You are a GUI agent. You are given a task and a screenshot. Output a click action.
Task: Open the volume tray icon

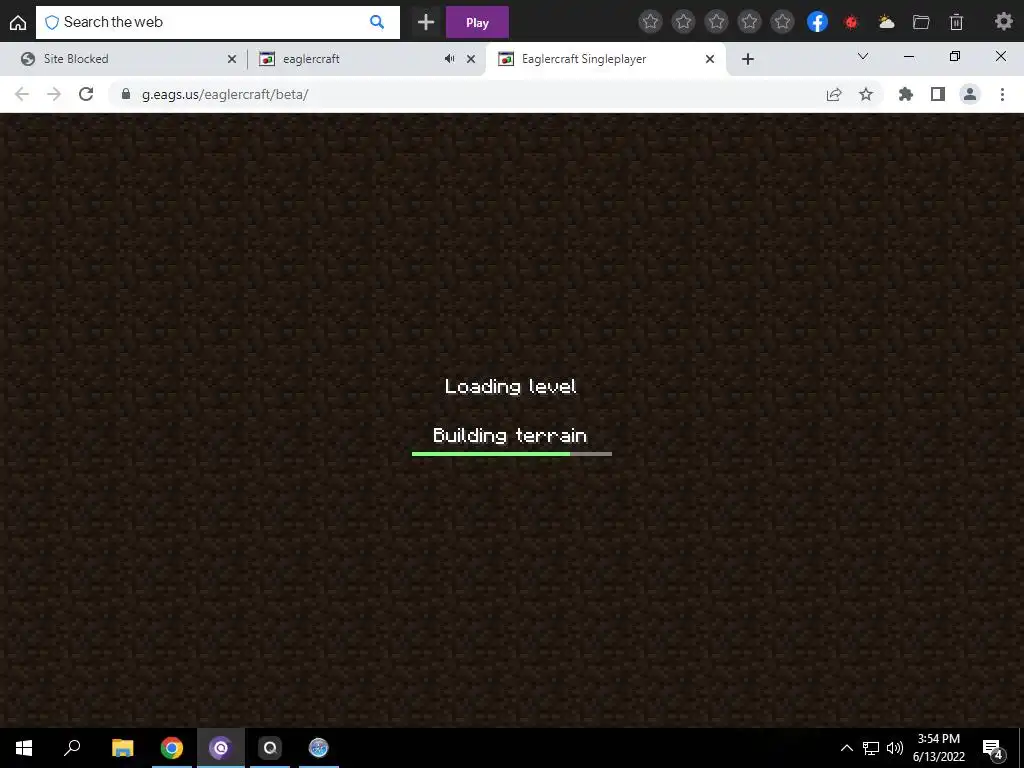(x=895, y=748)
